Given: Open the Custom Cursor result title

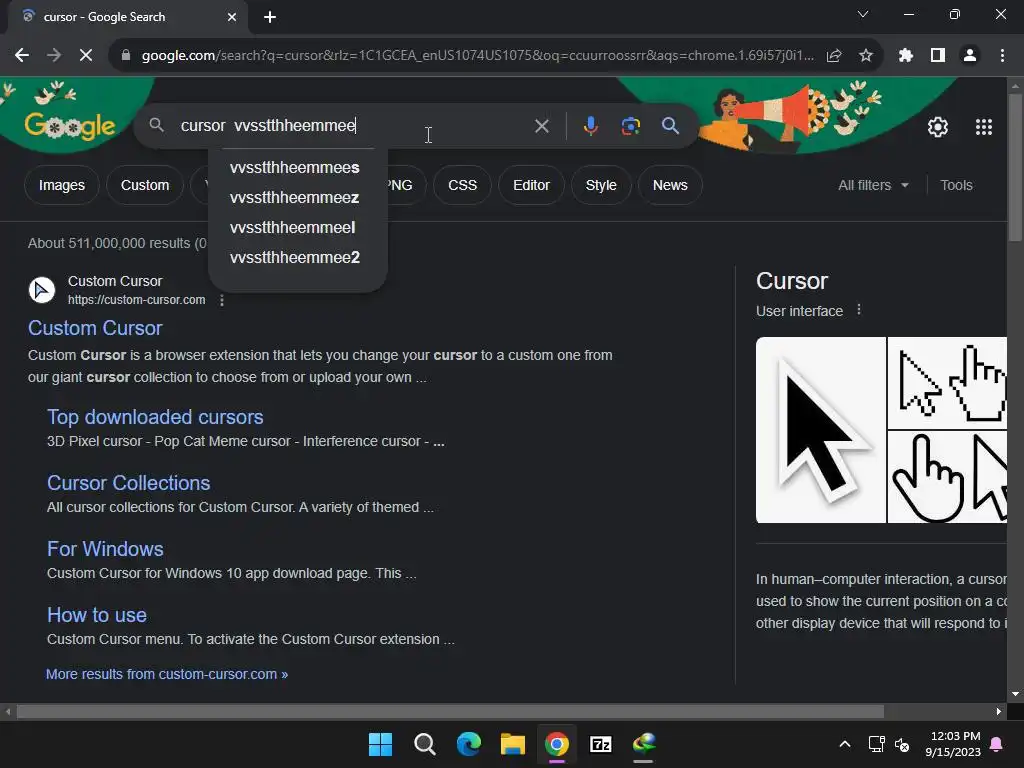Looking at the screenshot, I should (x=95, y=328).
